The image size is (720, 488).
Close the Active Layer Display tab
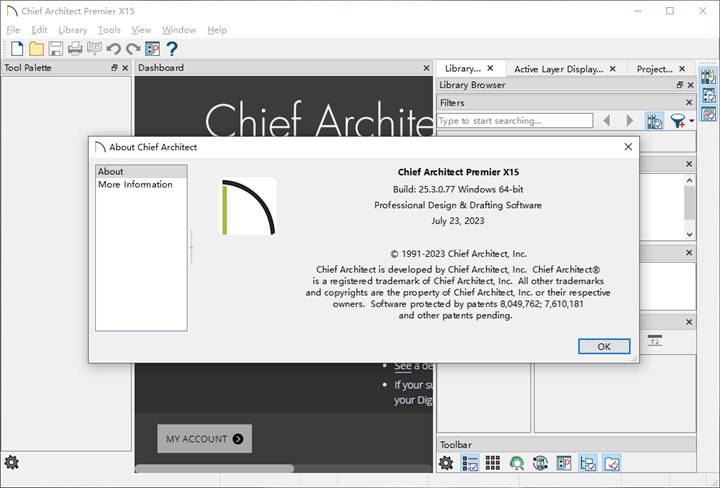pyautogui.click(x=613, y=69)
